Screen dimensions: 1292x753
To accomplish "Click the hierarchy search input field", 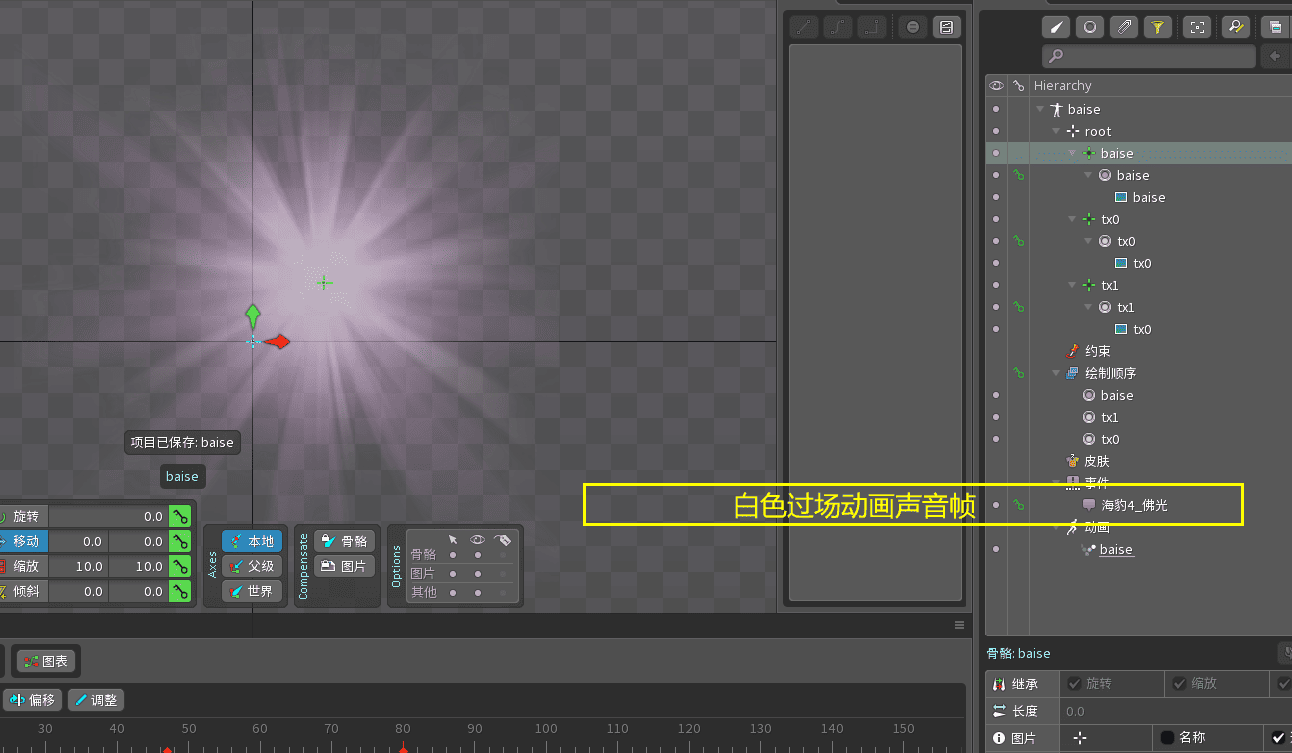I will coord(1148,57).
